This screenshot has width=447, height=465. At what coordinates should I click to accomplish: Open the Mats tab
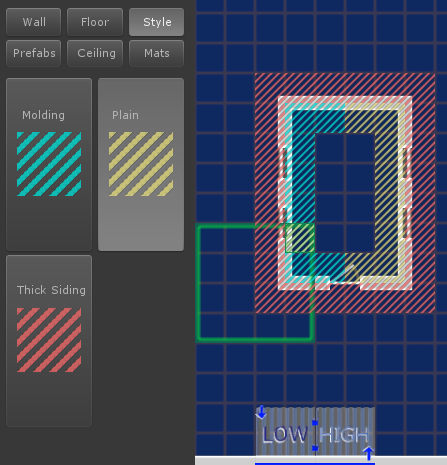157,53
